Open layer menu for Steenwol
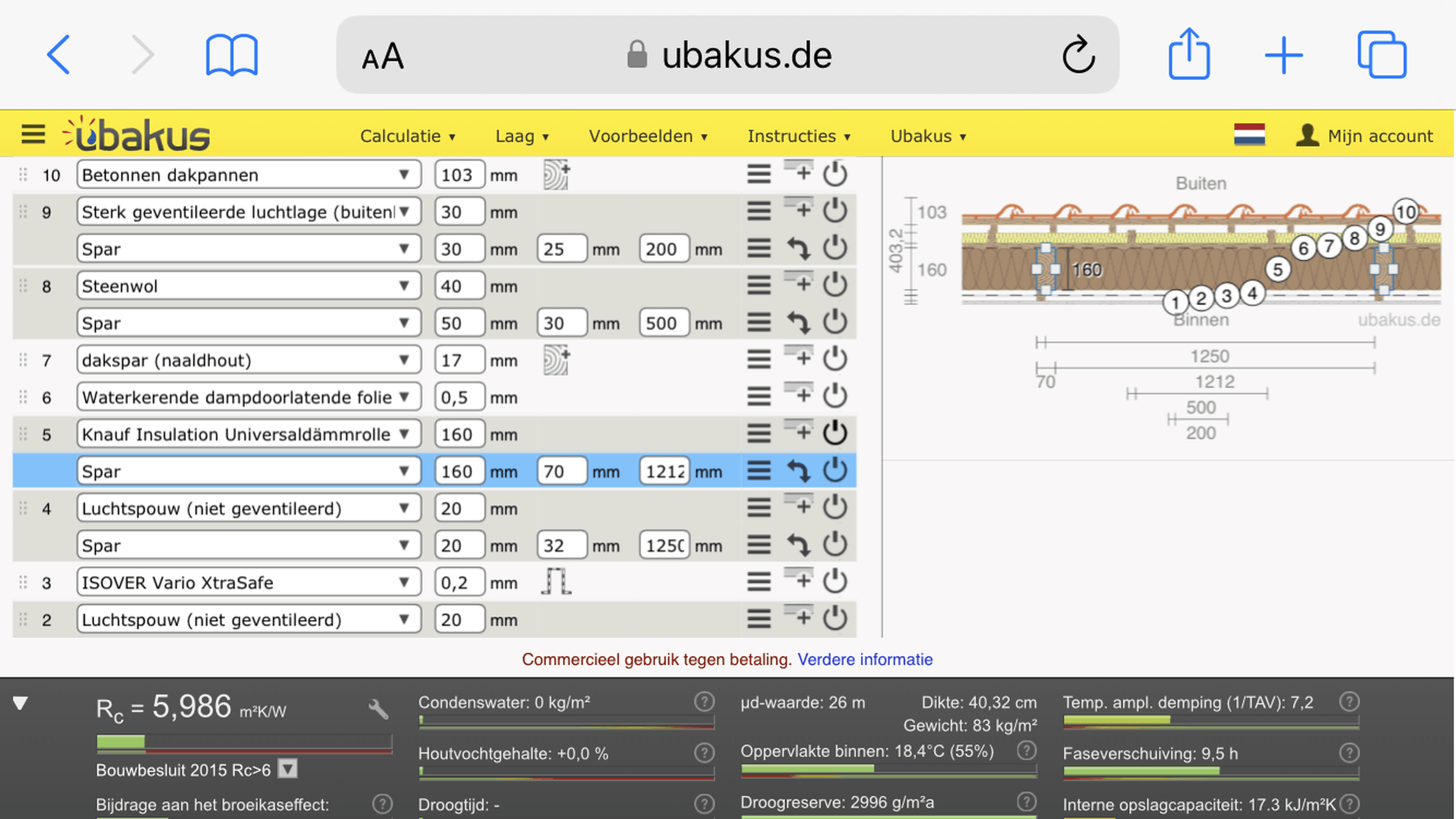Screen dimensions: 1456x819 (x=759, y=285)
